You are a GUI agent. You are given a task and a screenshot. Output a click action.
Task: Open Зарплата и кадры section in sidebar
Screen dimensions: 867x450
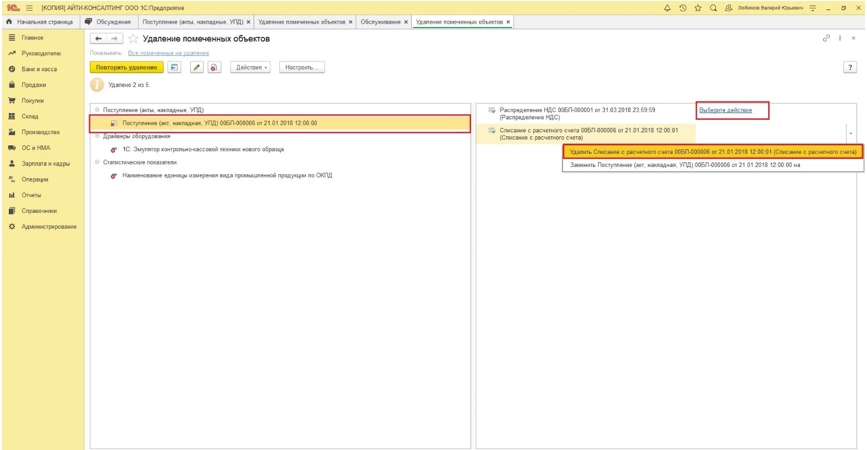(x=45, y=164)
